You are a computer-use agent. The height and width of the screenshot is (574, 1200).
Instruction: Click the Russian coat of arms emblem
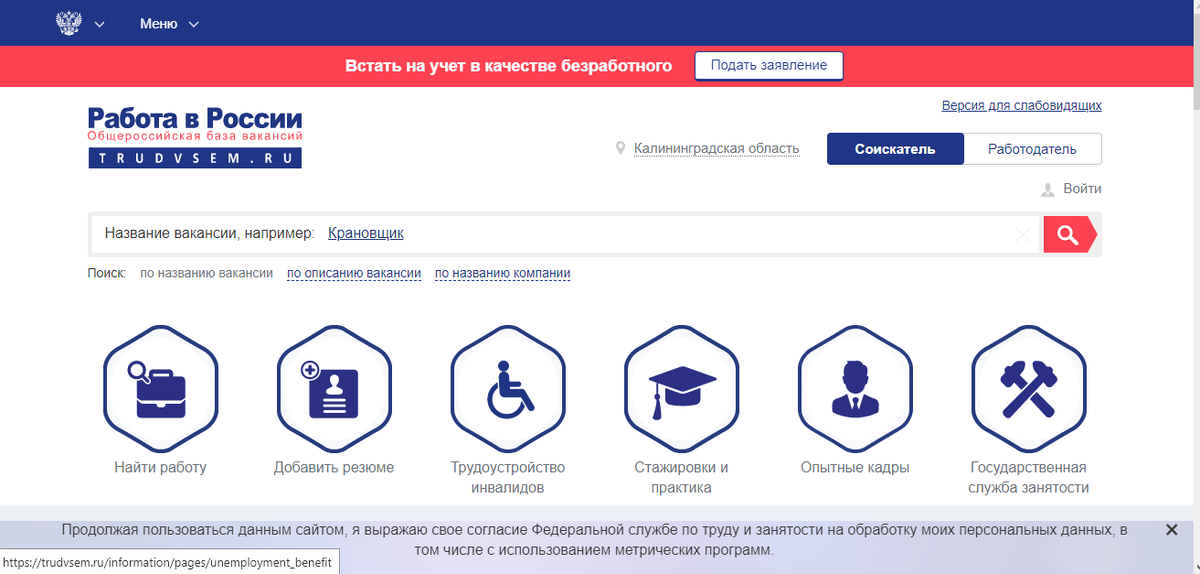coord(69,24)
